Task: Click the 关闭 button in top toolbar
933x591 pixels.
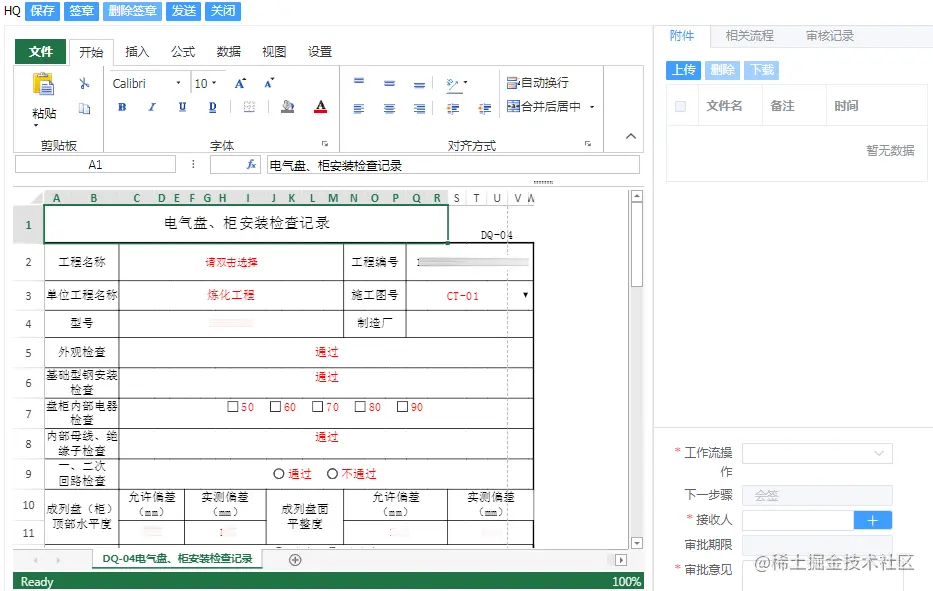Action: 223,11
